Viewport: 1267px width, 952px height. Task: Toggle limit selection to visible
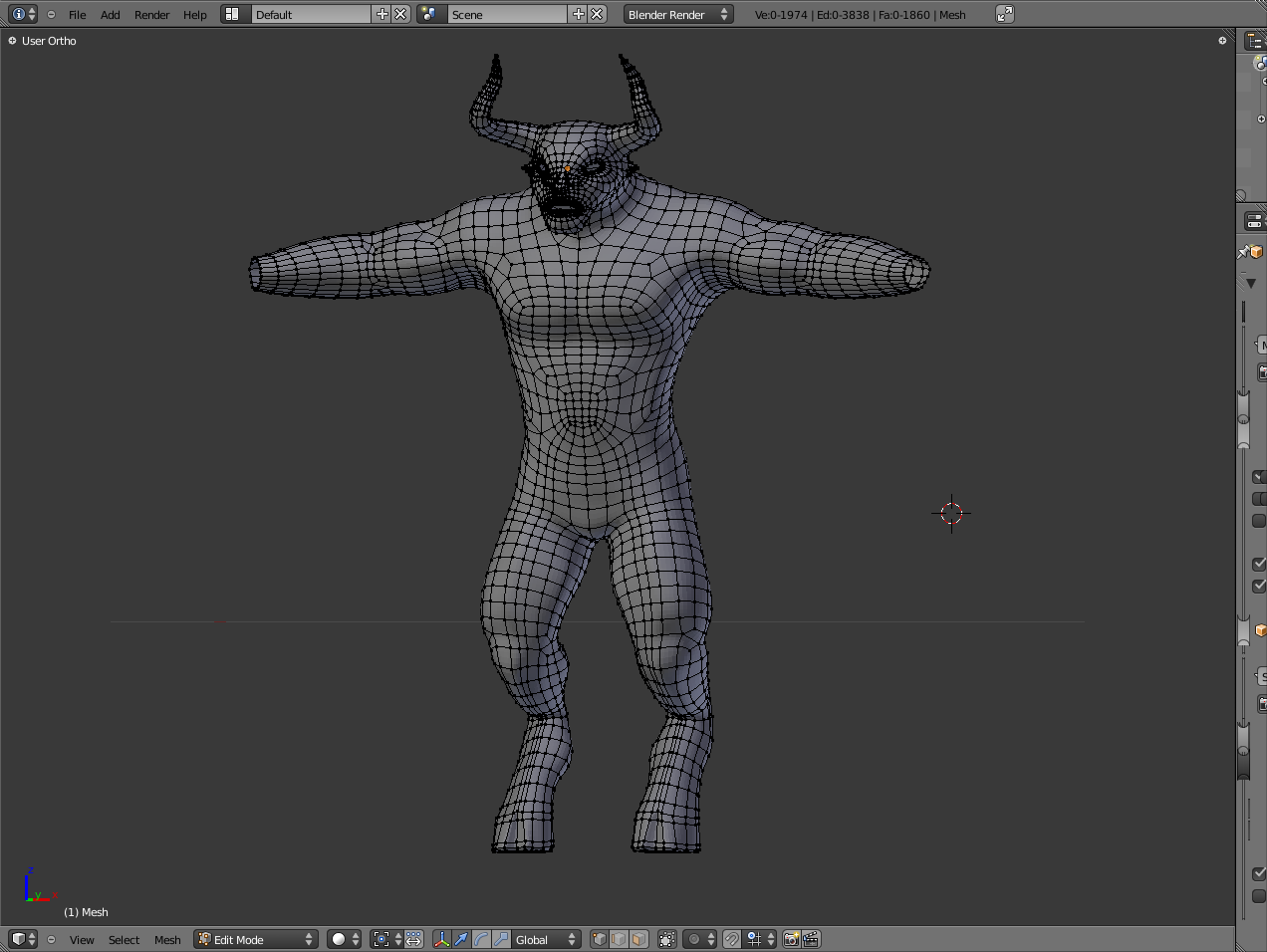click(x=667, y=939)
